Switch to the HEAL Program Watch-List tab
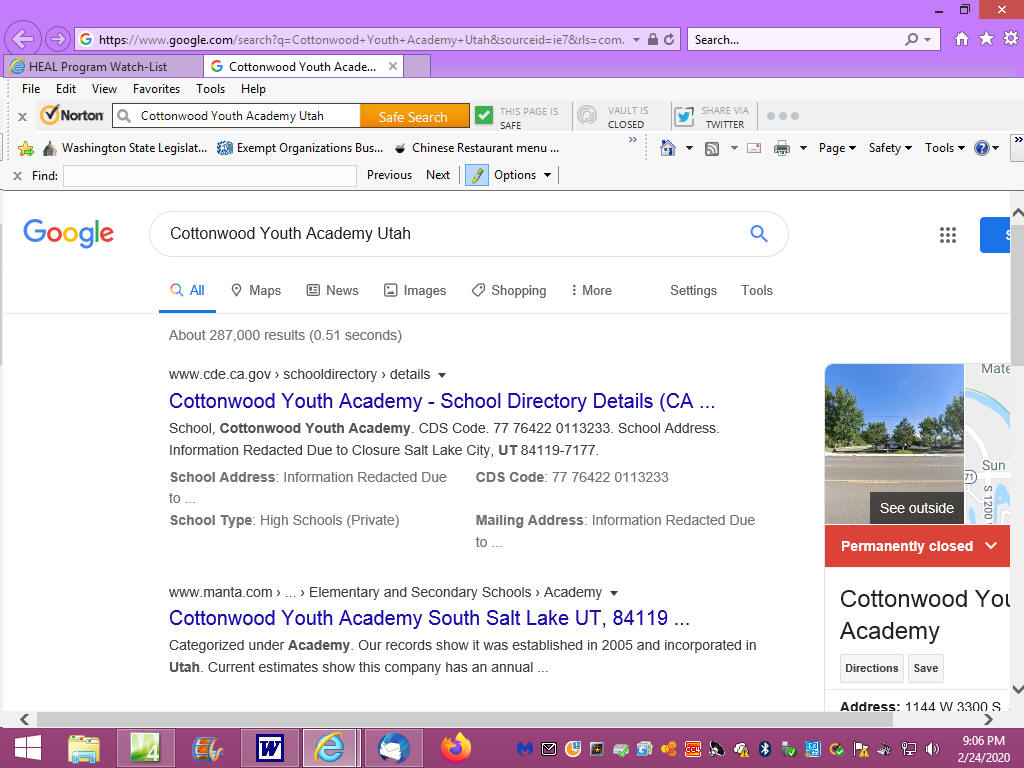The width and height of the screenshot is (1024, 768). click(x=103, y=67)
